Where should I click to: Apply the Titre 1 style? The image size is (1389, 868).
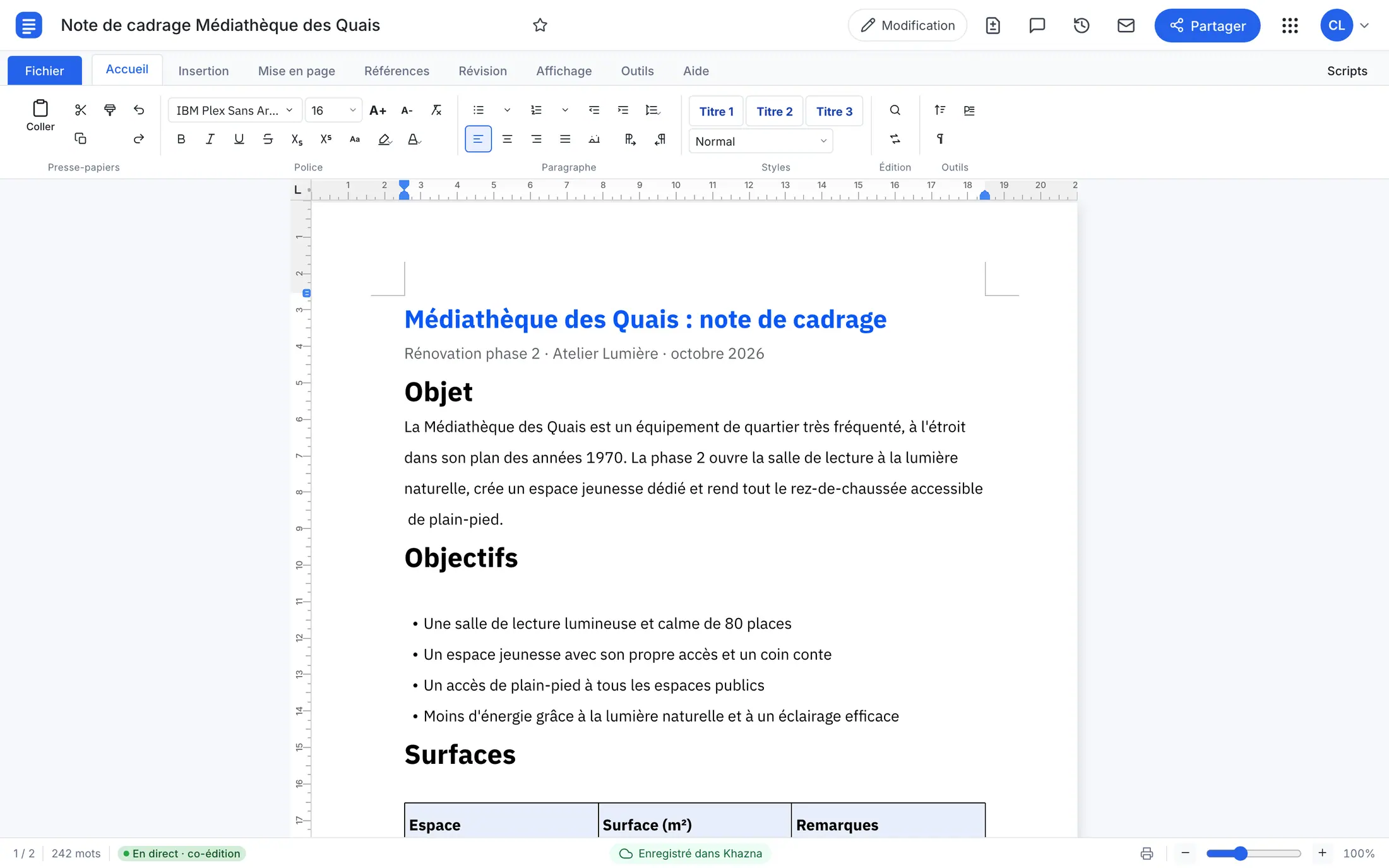pyautogui.click(x=716, y=112)
